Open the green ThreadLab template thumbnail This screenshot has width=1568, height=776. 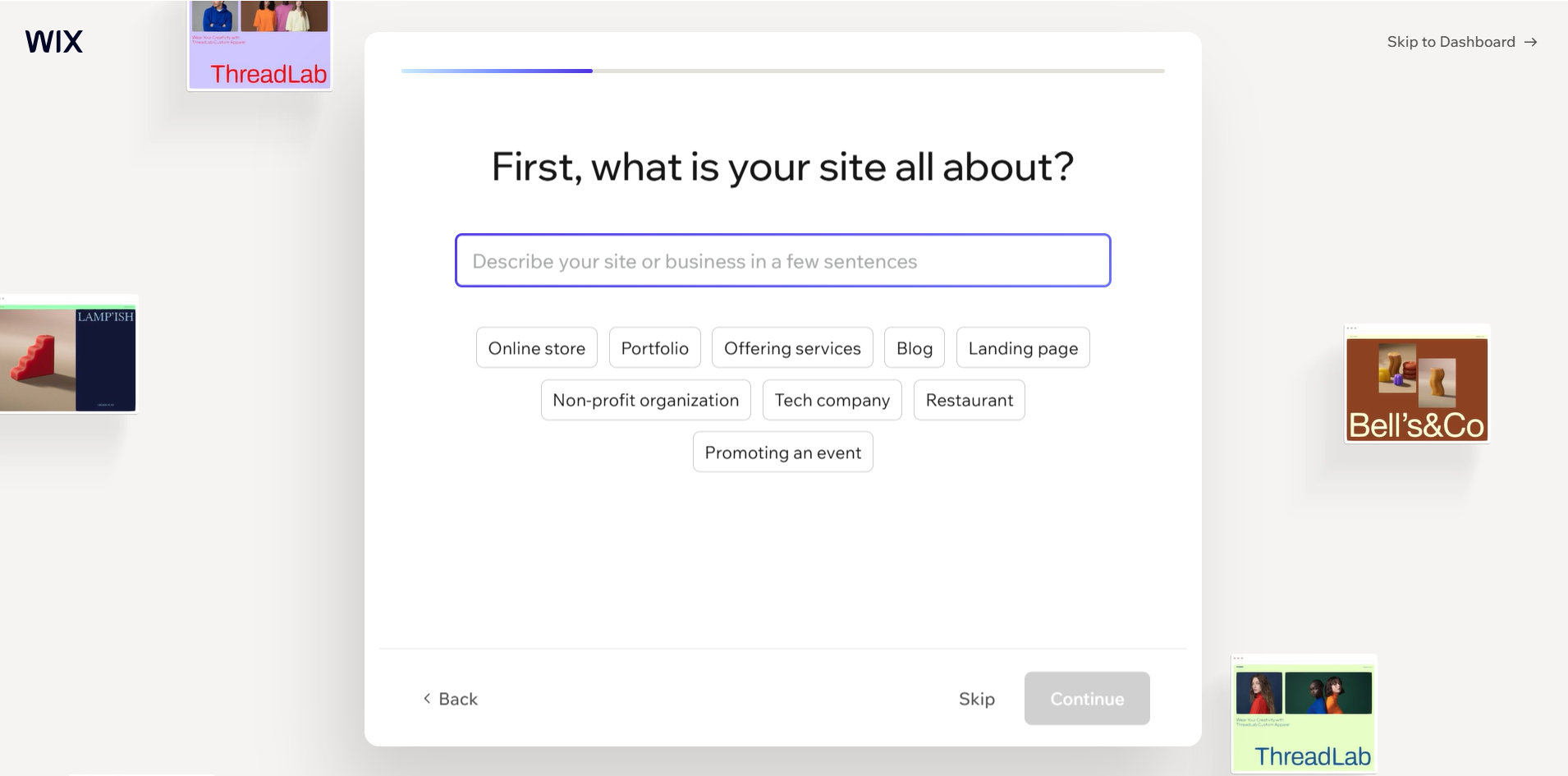1304,714
